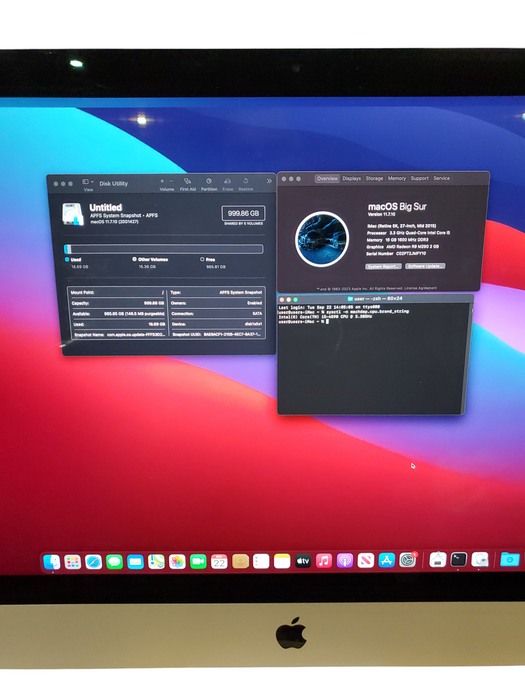
Task: Click the "Mount Point:" row
Action: pos(117,292)
